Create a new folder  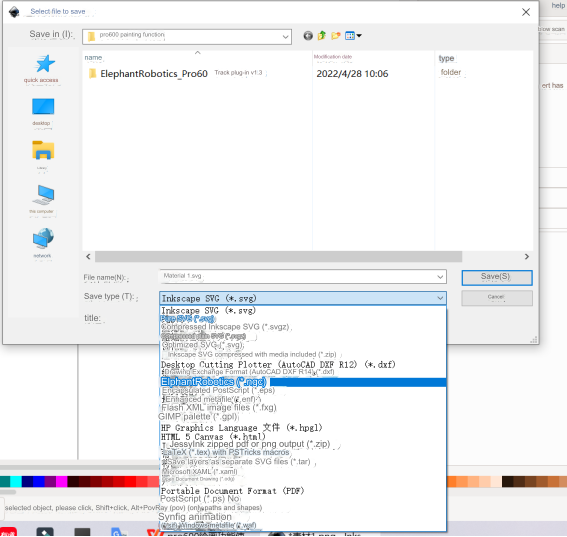coord(336,35)
